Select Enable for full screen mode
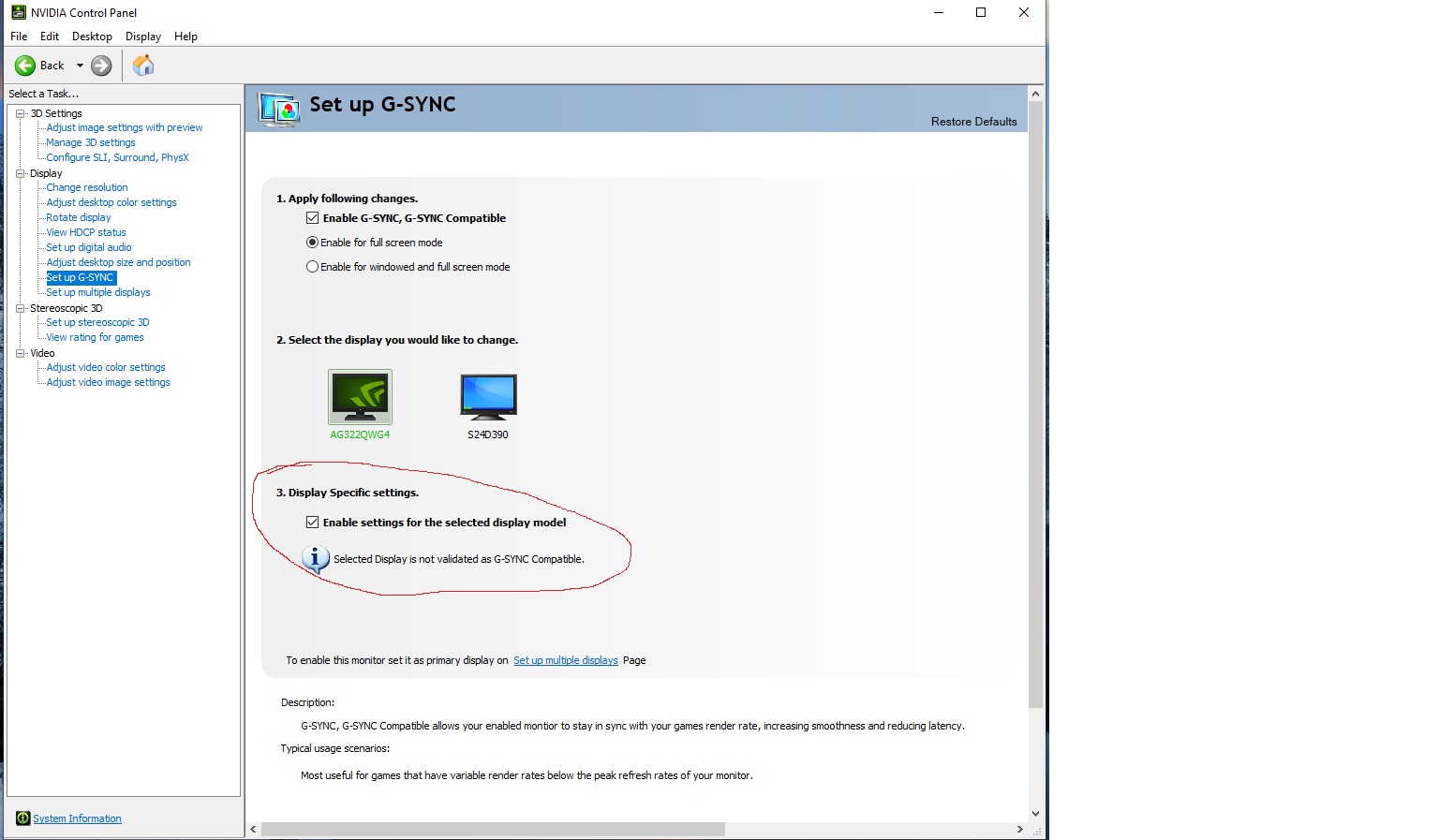Viewport: 1439px width, 840px height. tap(313, 243)
